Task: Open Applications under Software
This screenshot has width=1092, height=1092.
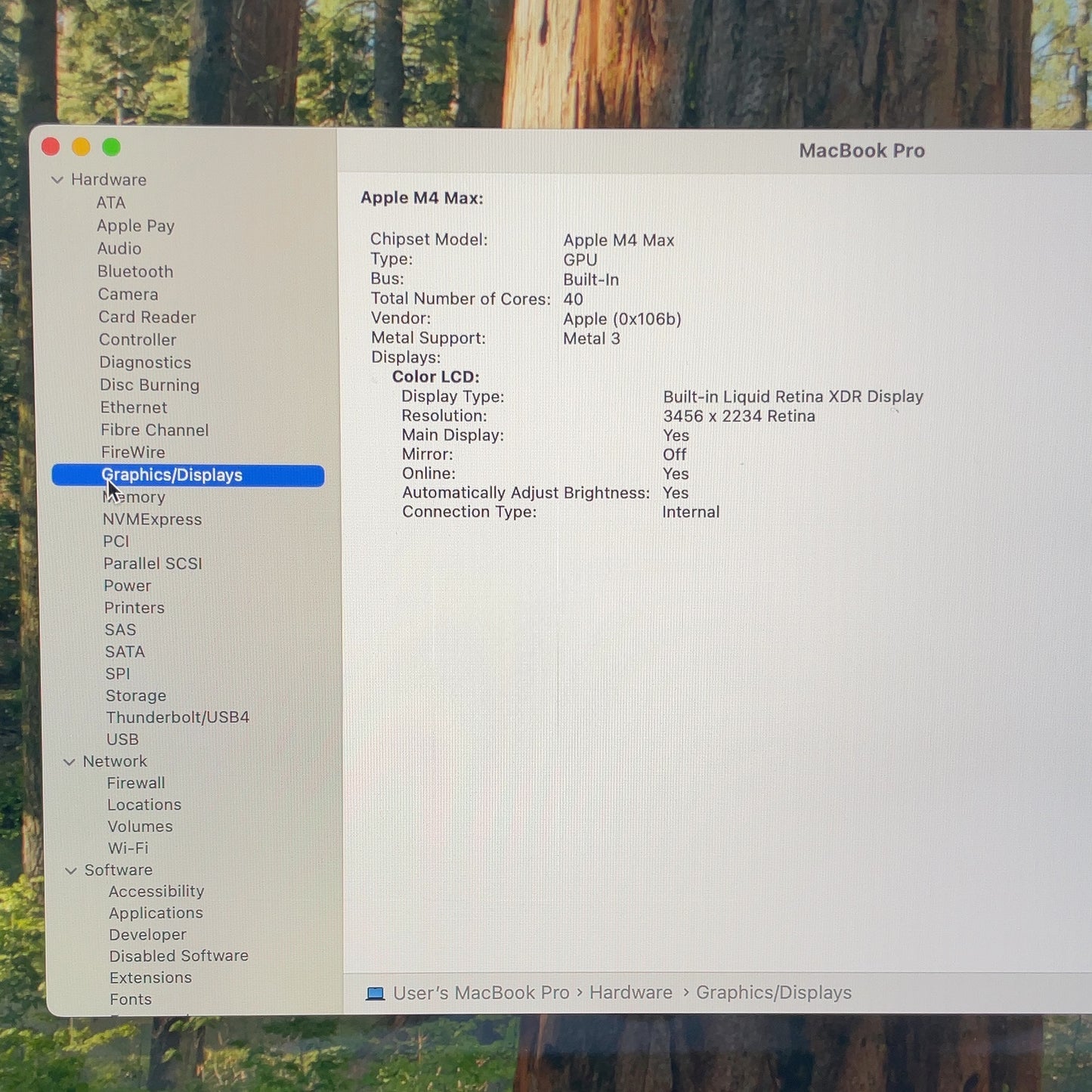Action: coord(156,913)
